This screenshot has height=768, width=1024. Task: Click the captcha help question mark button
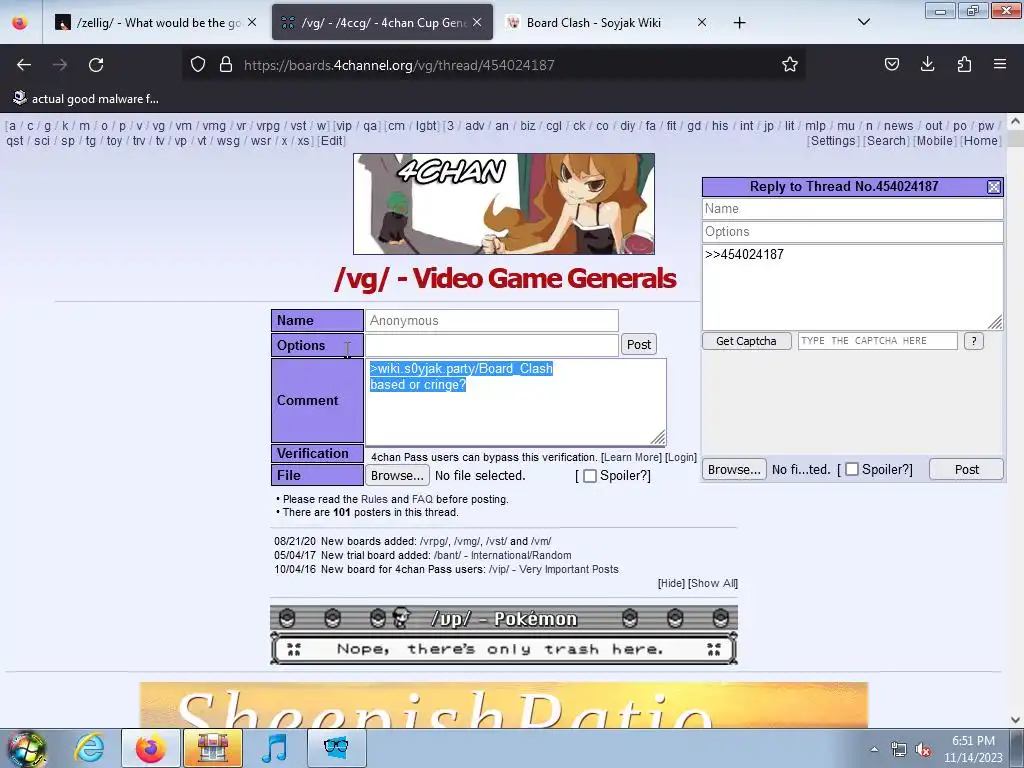974,341
